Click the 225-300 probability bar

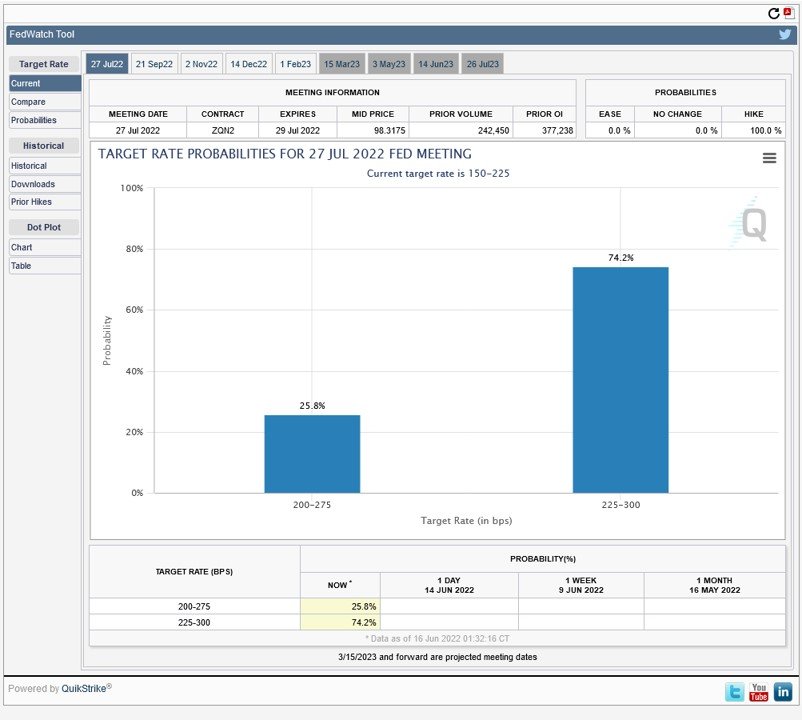pos(620,380)
